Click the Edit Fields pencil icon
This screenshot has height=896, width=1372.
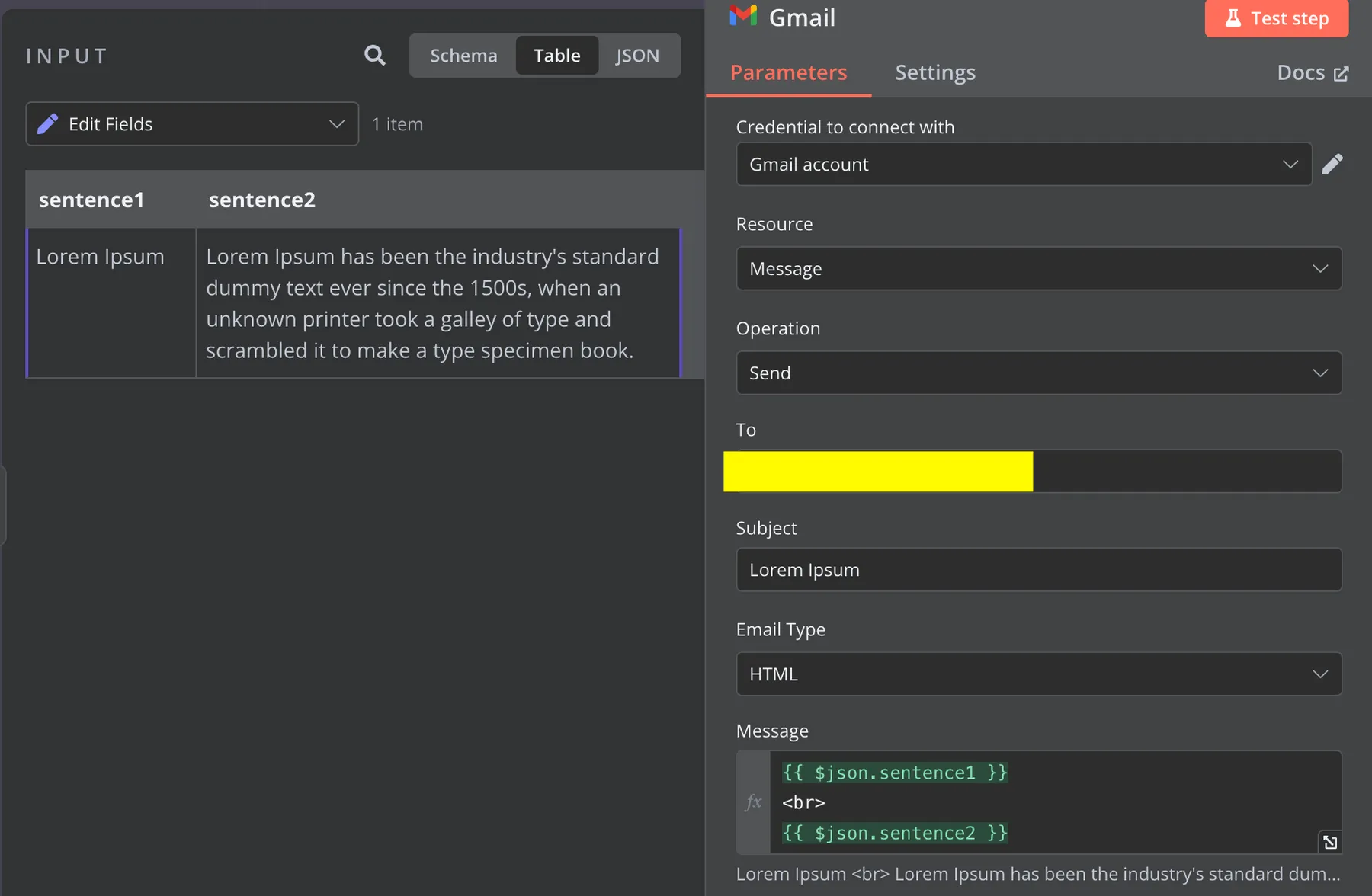coord(47,123)
